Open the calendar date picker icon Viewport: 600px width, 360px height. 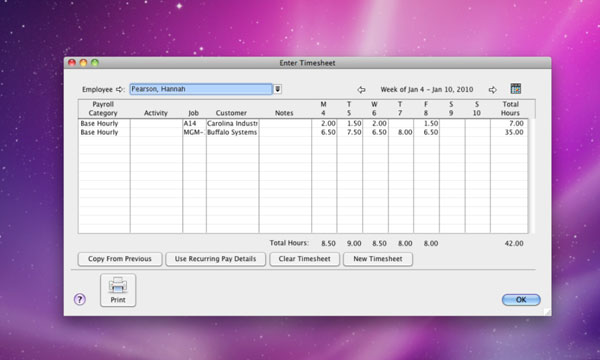pyautogui.click(x=515, y=89)
